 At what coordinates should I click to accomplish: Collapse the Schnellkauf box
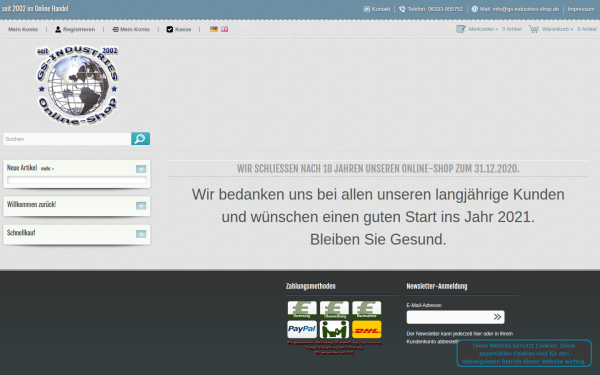(141, 234)
